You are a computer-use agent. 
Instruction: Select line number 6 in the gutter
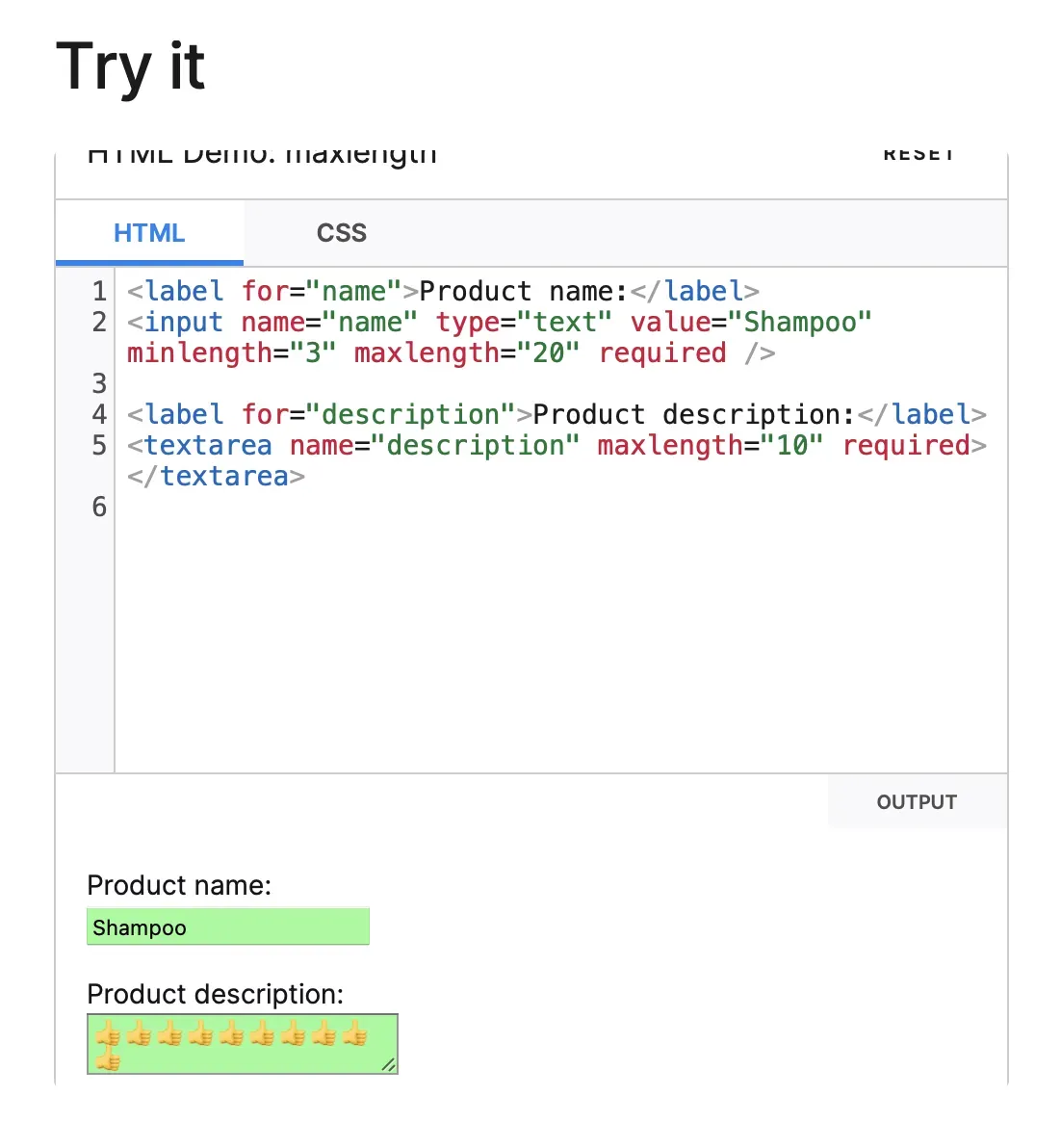tap(98, 507)
